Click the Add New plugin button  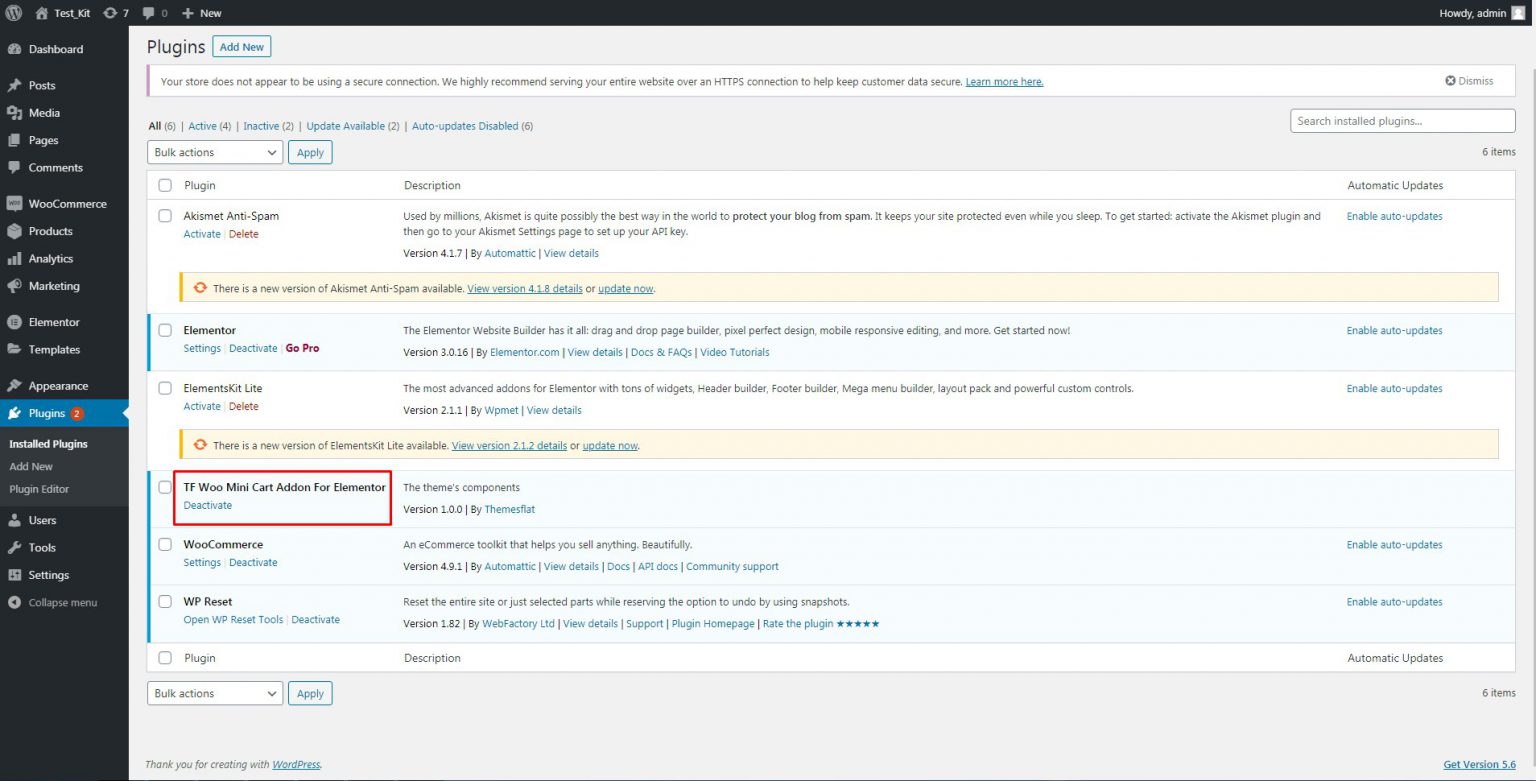(x=242, y=47)
